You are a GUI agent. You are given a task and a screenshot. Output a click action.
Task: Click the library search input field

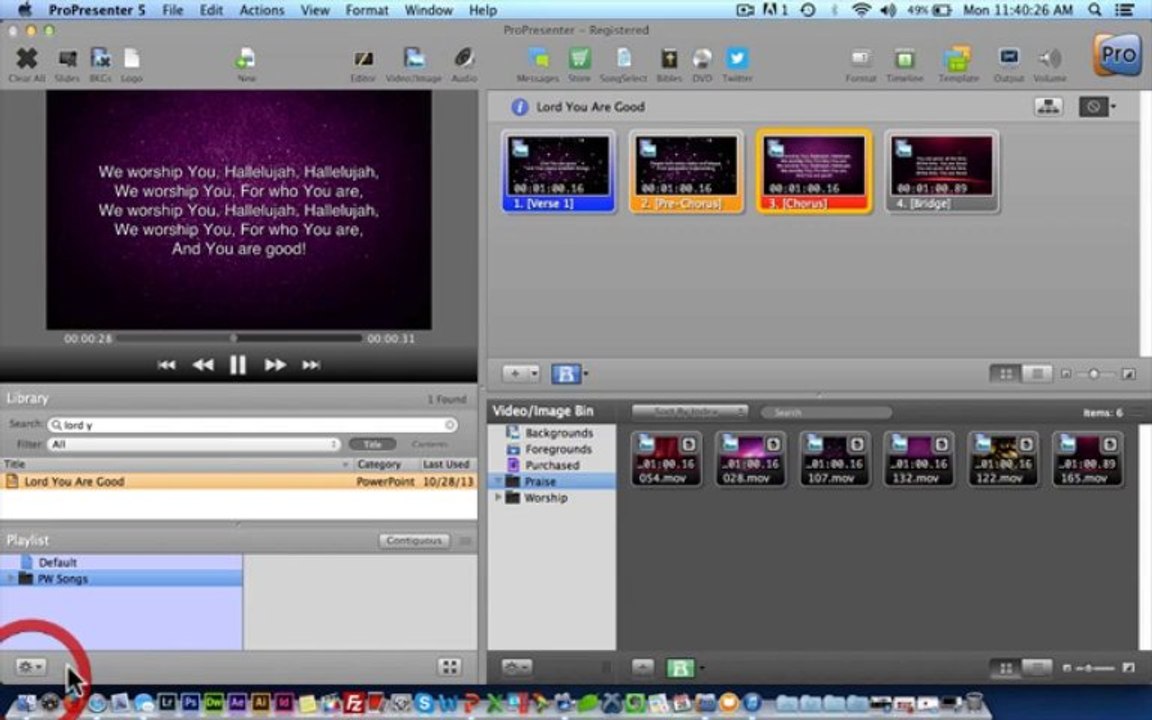tap(252, 425)
